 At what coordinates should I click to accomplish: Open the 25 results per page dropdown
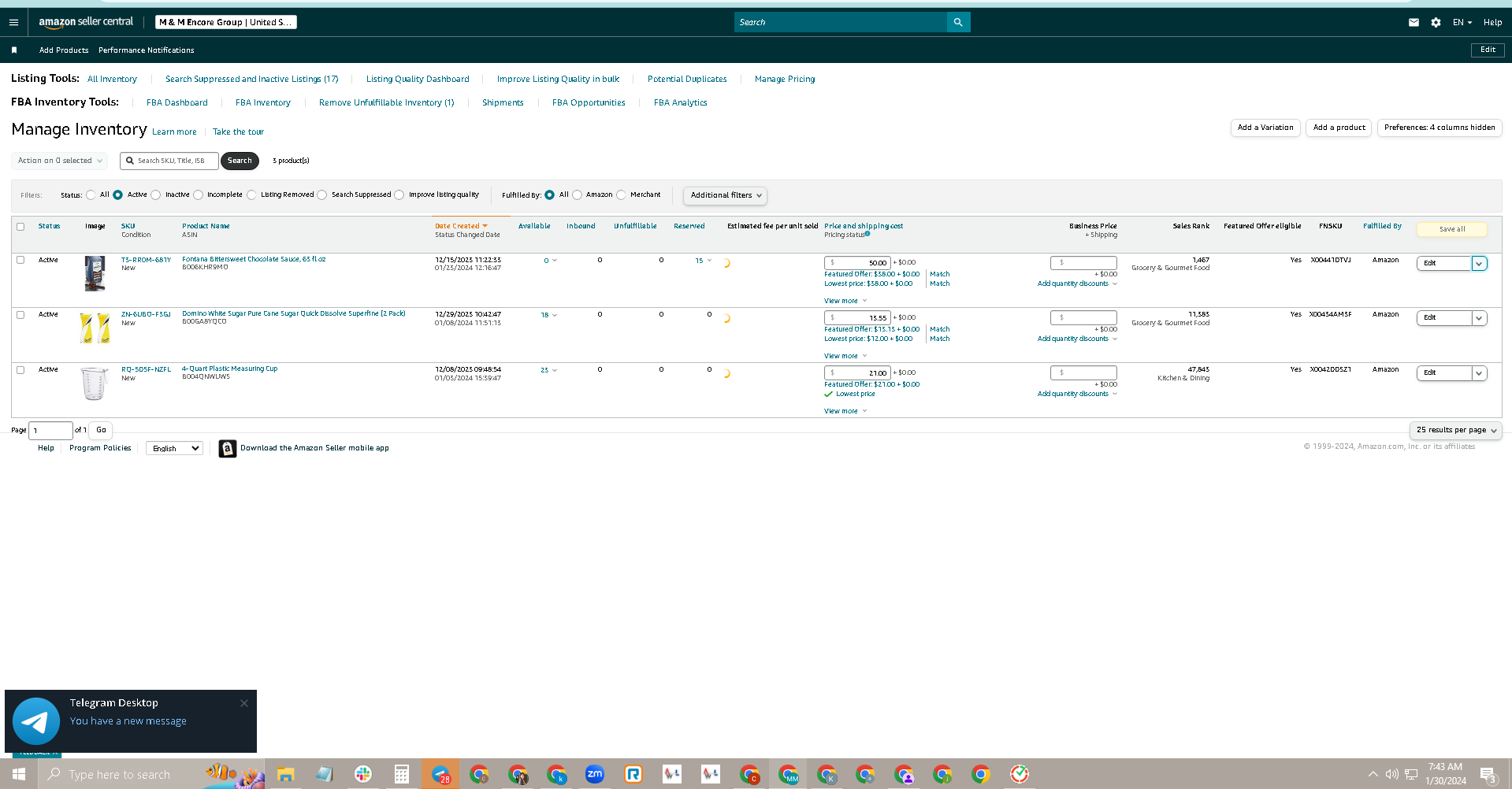click(1456, 430)
